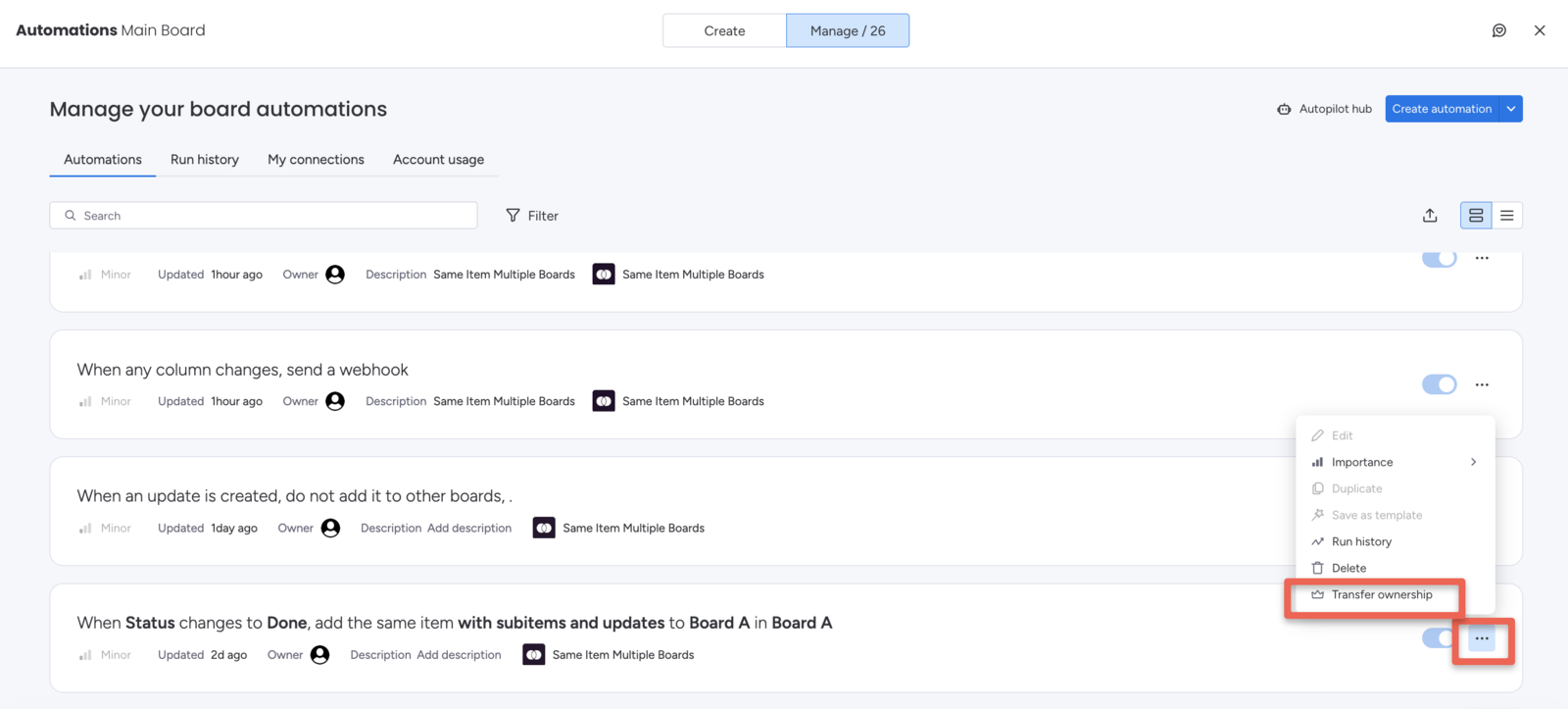Add description to update created automation
The width and height of the screenshot is (1568, 709).
(469, 528)
